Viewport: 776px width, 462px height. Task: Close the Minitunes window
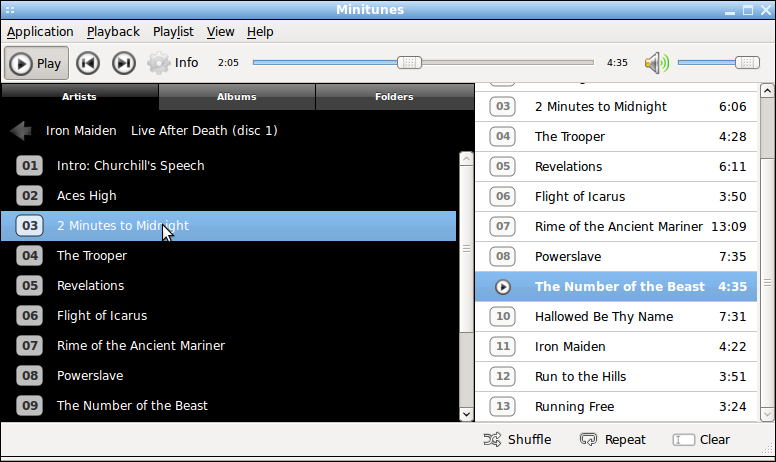pos(766,10)
